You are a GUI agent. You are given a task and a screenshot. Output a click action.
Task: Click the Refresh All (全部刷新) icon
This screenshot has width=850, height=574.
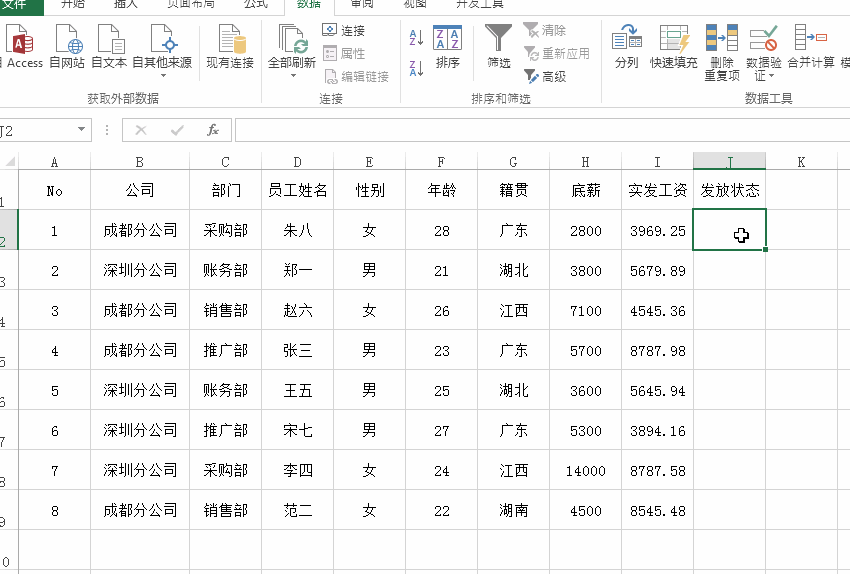[292, 40]
